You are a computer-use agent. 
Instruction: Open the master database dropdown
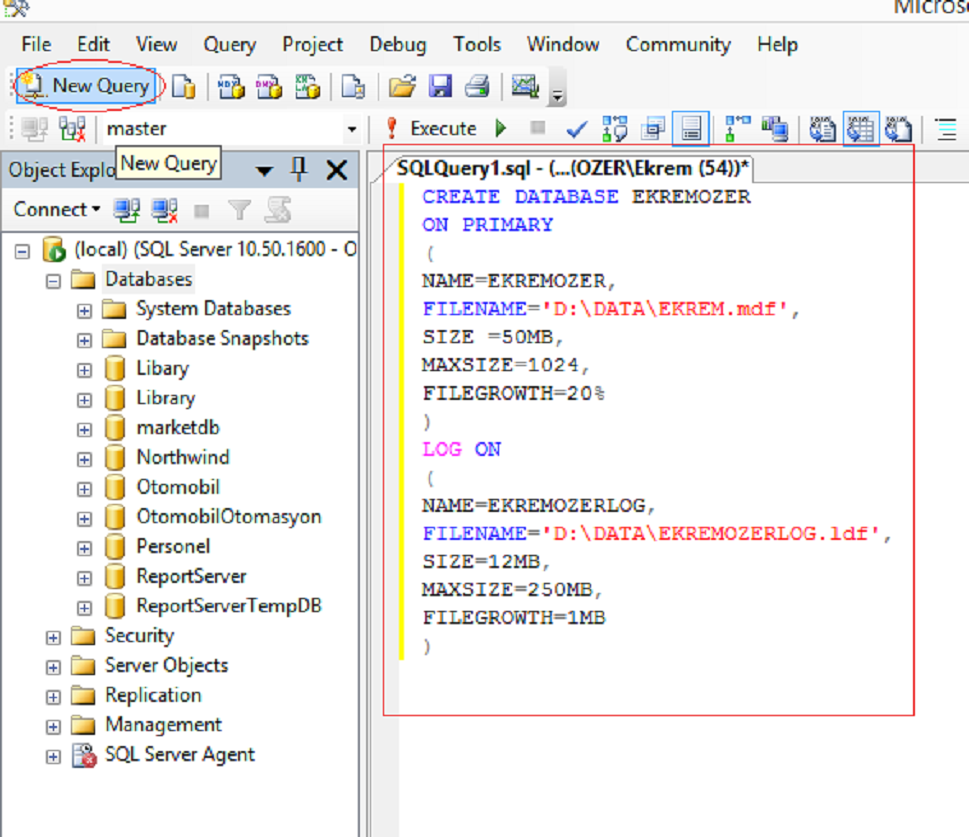[351, 129]
